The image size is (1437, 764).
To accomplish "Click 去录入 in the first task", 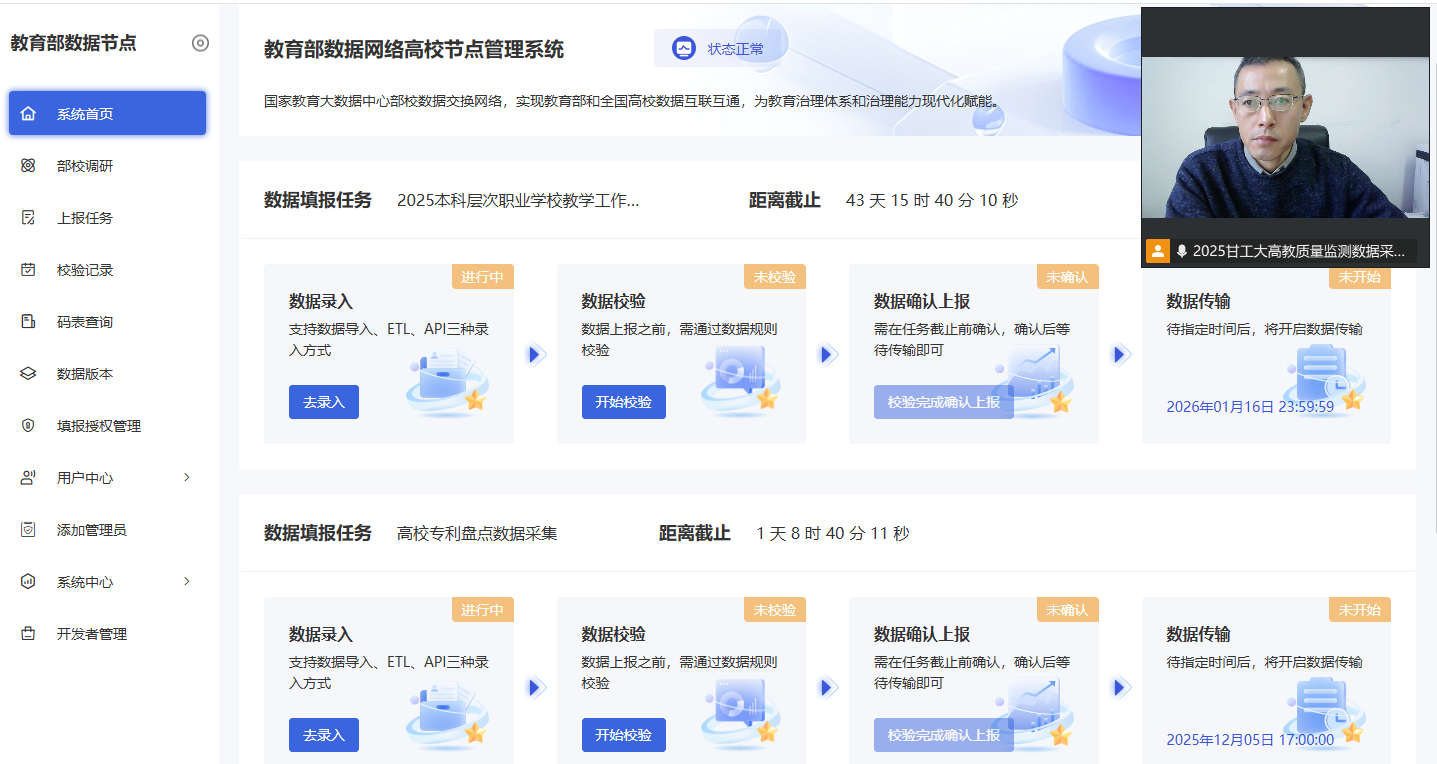I will 323,402.
